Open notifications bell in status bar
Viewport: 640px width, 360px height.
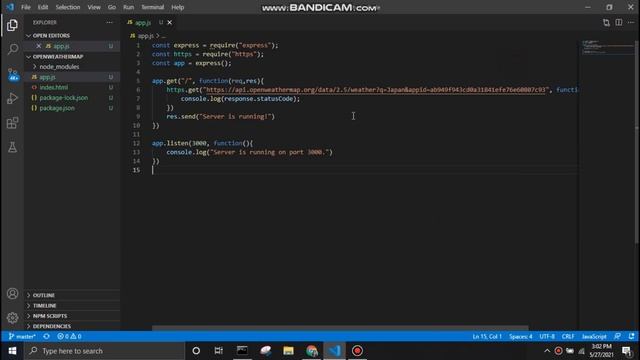coord(631,336)
